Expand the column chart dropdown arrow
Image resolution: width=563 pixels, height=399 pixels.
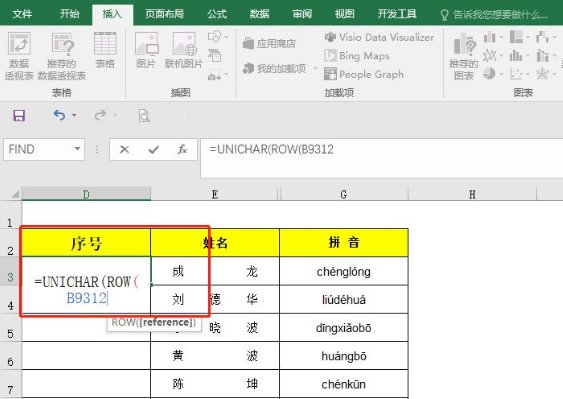pyautogui.click(x=501, y=37)
